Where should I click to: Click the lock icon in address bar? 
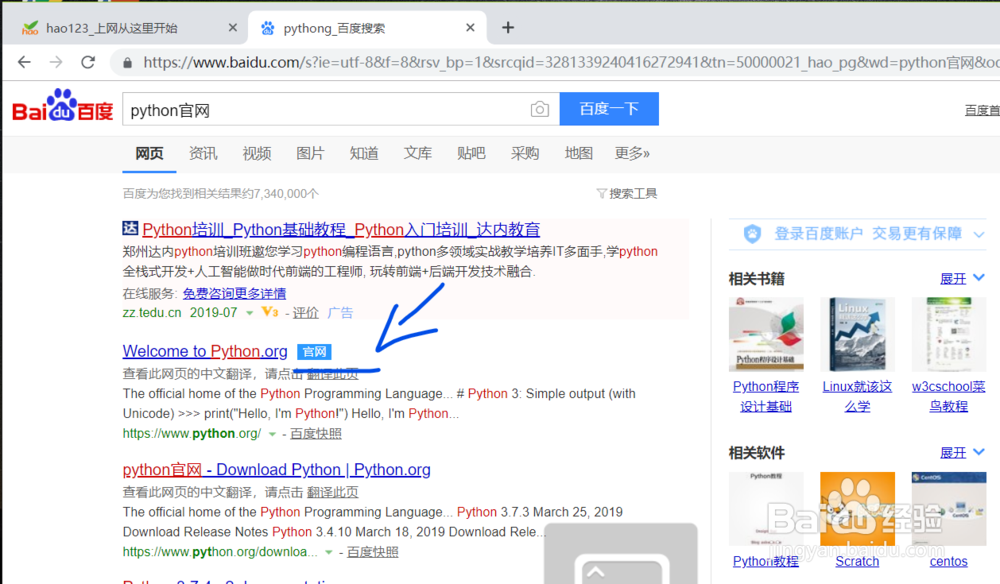(128, 62)
